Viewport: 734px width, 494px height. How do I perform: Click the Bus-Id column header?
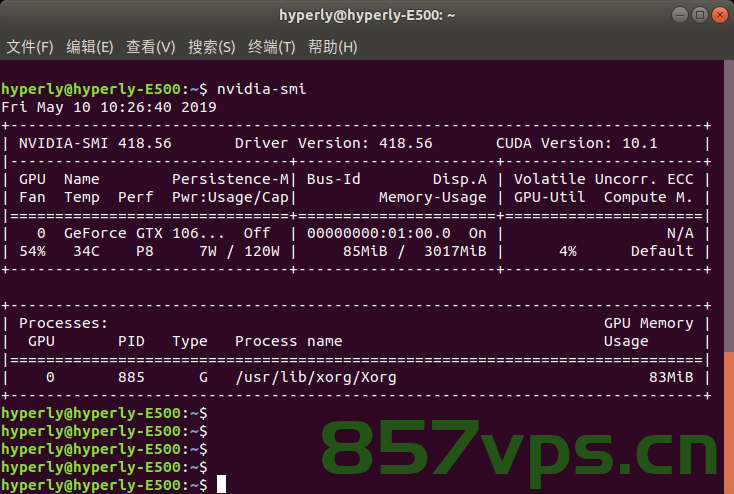click(334, 179)
